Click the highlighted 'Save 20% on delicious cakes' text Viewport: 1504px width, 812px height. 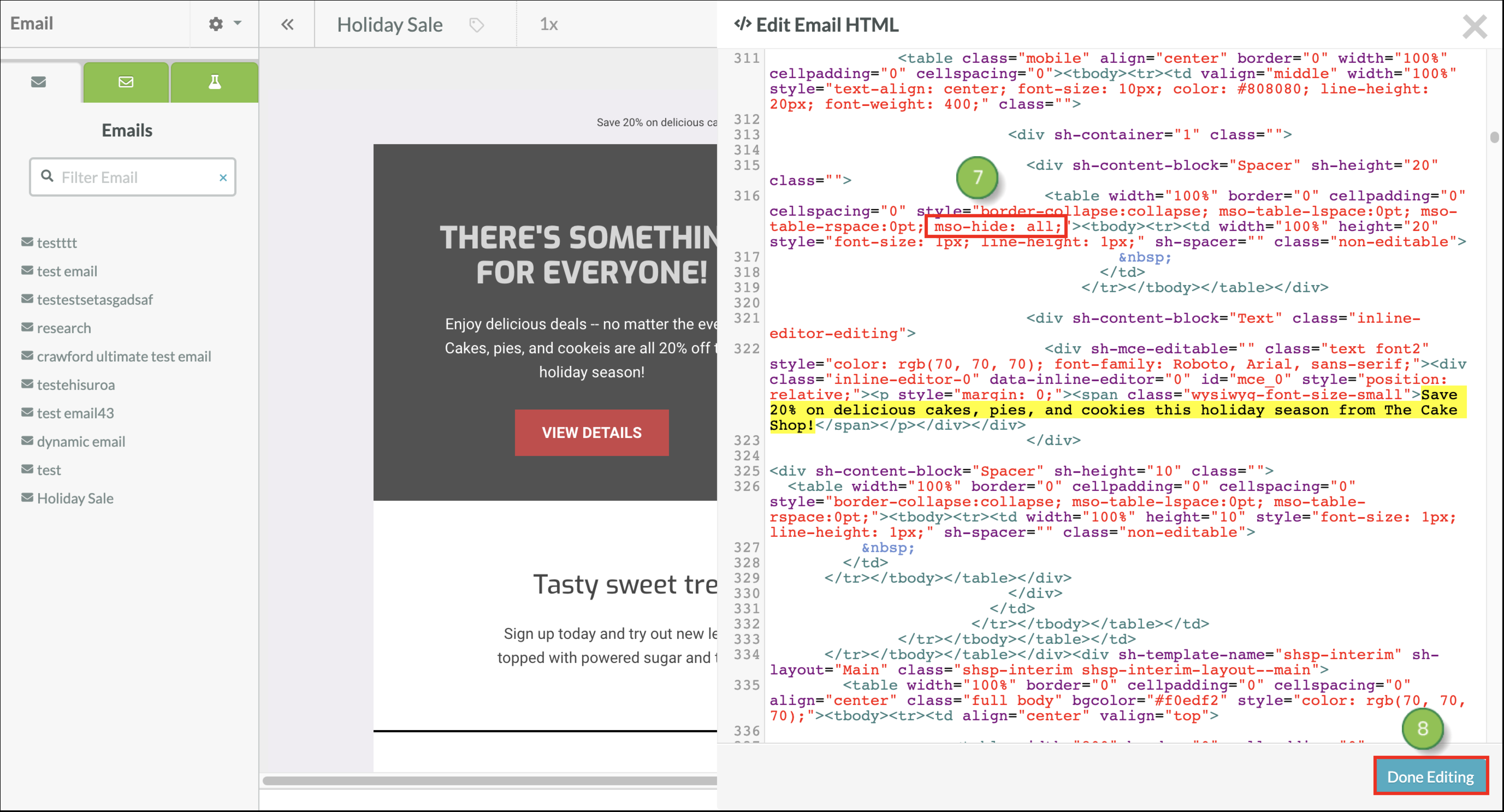click(1118, 410)
